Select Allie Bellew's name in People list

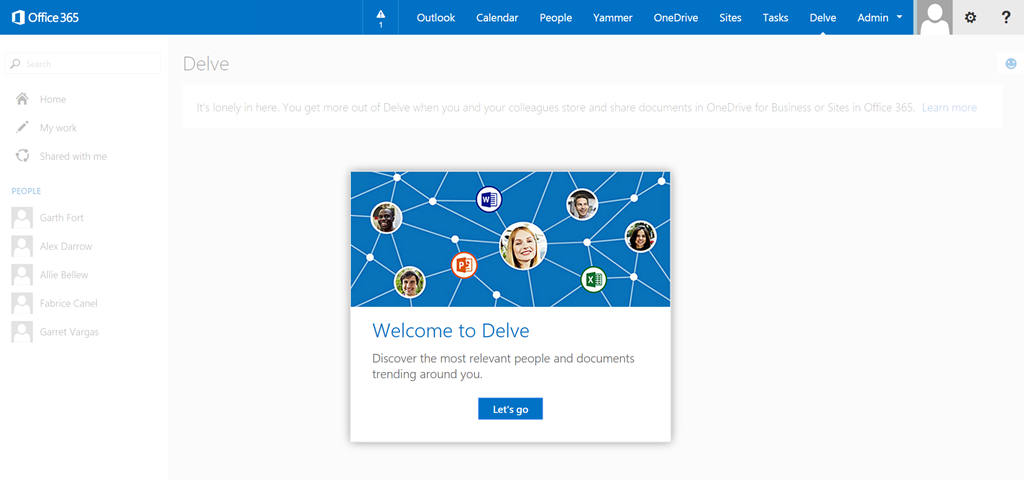point(64,275)
